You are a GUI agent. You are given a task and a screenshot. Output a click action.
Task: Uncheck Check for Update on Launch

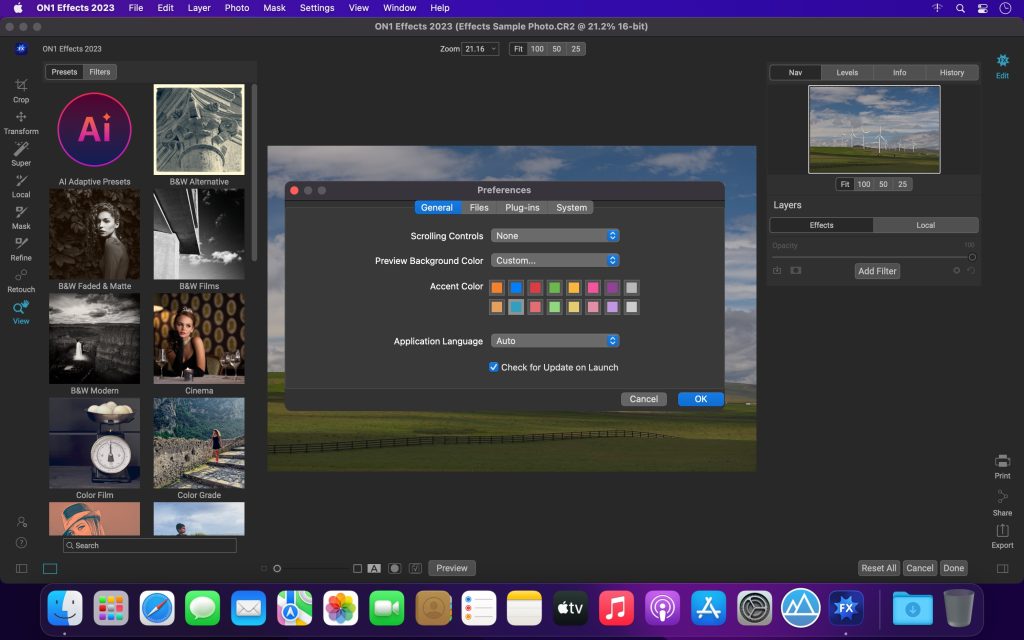click(494, 367)
